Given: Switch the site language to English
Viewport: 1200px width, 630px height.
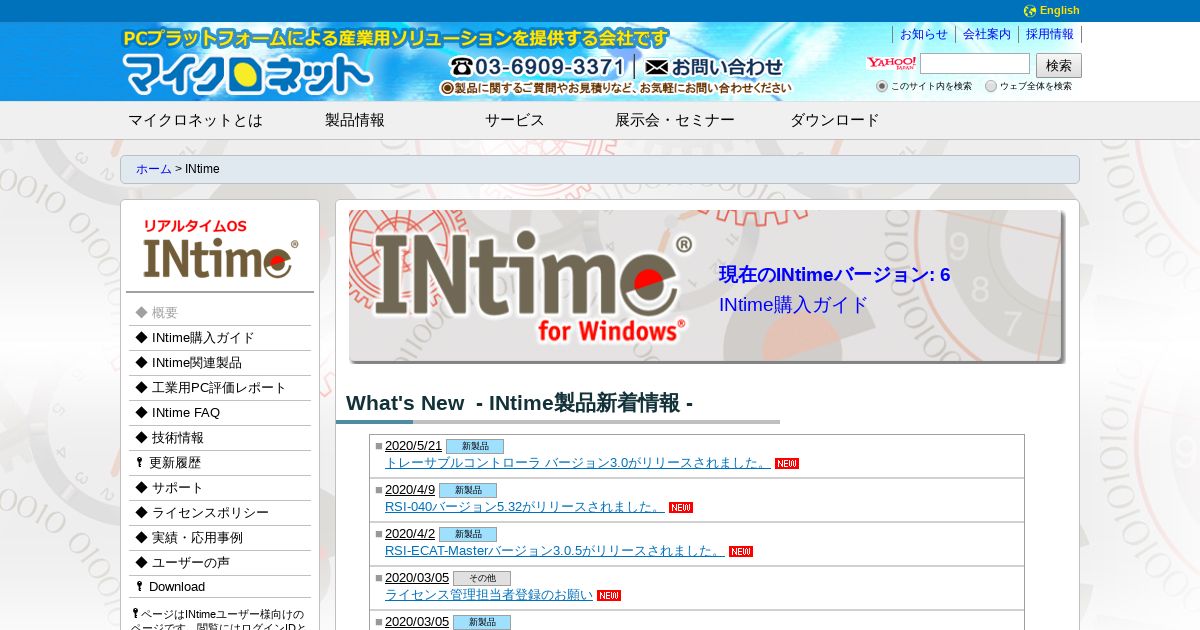Looking at the screenshot, I should pos(1059,11).
